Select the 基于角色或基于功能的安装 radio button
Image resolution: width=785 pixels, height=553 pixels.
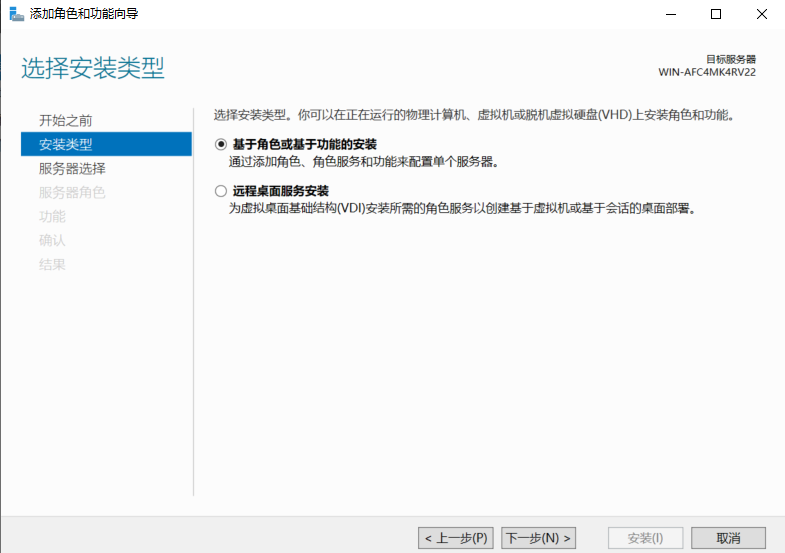[221, 145]
